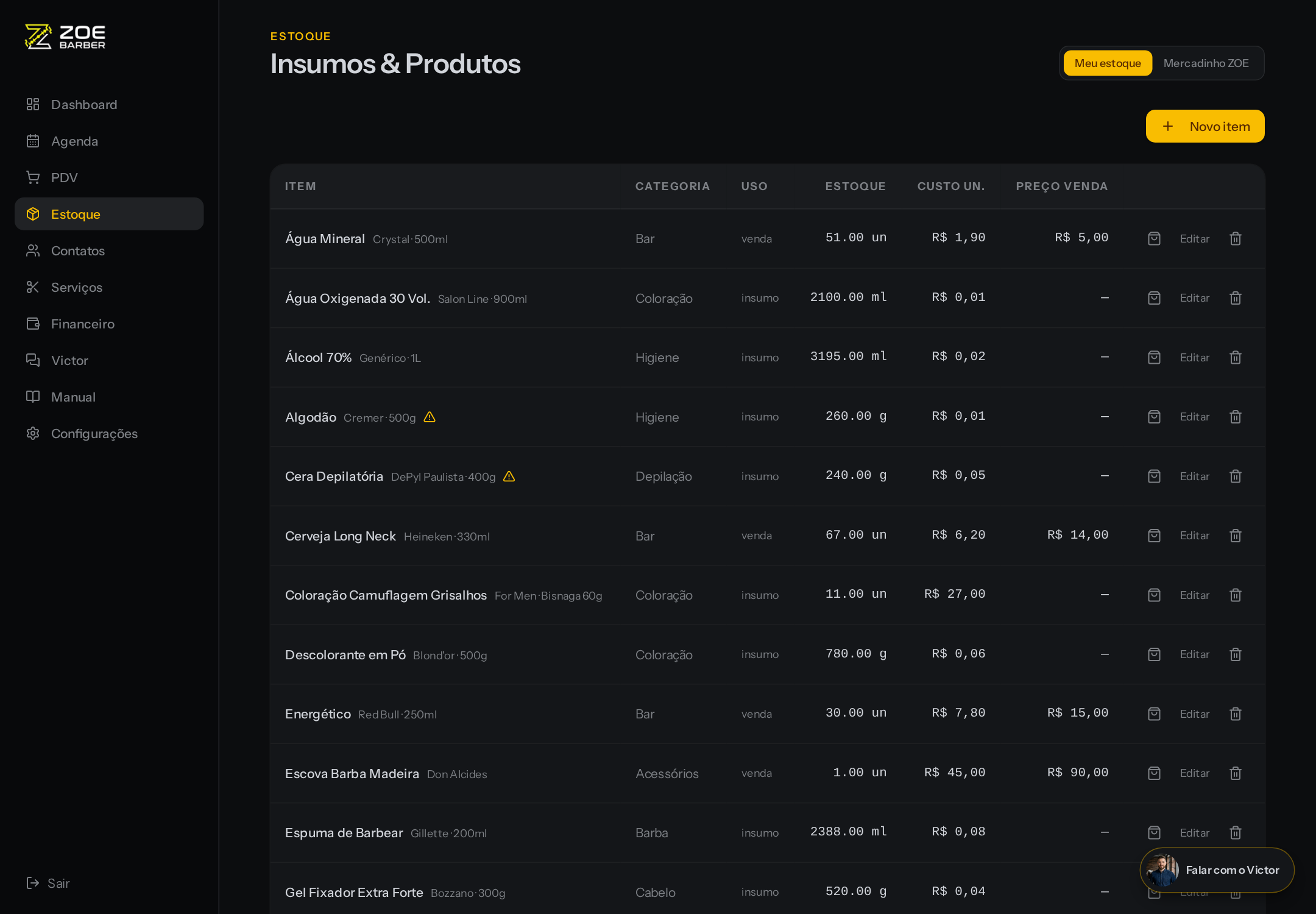Click the ZOE Barber logo
This screenshot has height=914, width=1316.
coord(65,37)
